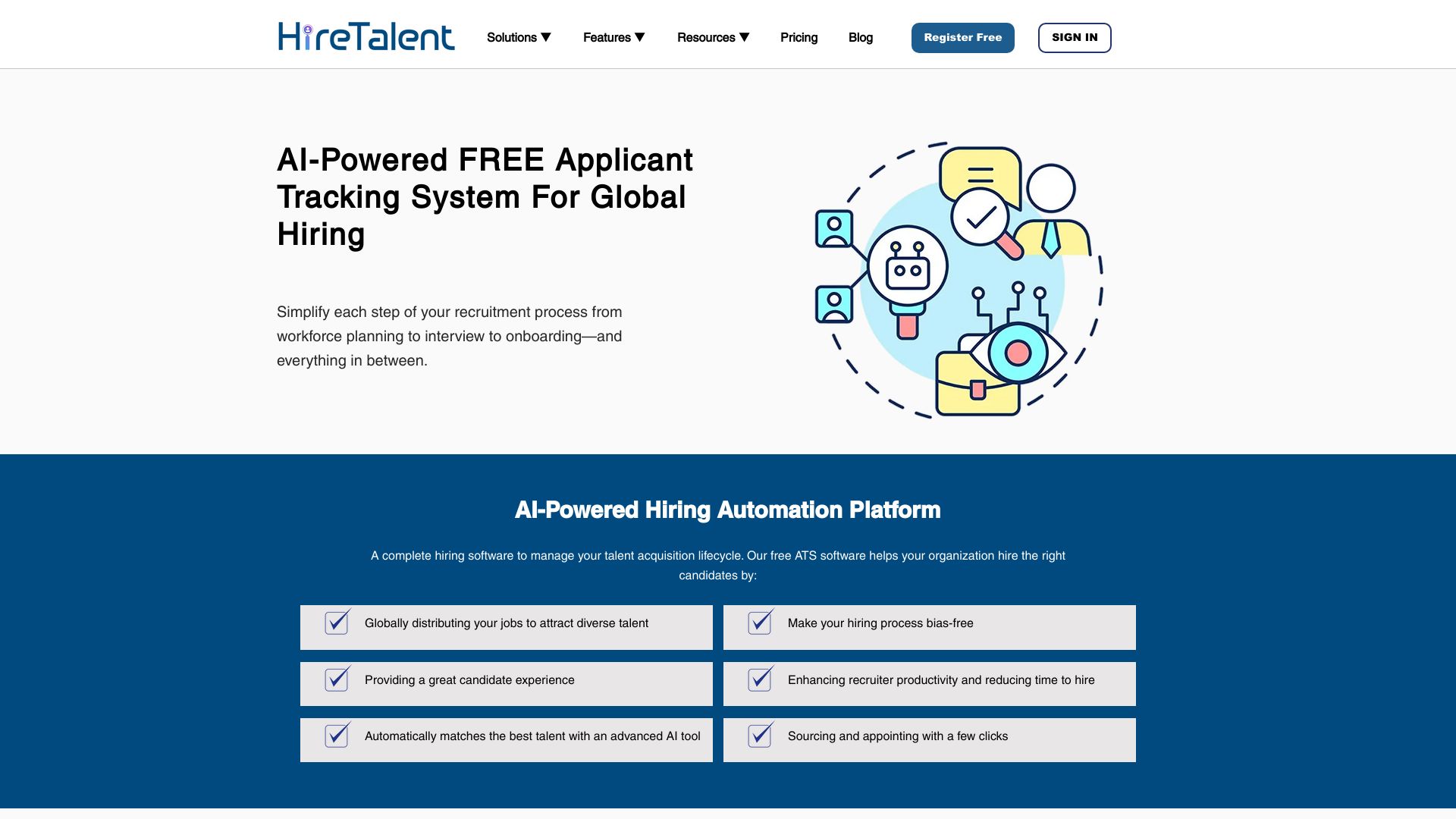The image size is (1456, 819).
Task: Expand the Resources dropdown menu
Action: click(713, 37)
